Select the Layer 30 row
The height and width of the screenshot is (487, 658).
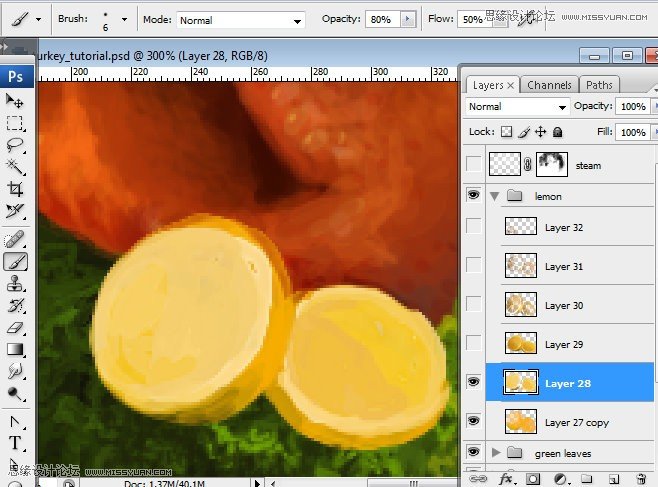click(x=570, y=305)
